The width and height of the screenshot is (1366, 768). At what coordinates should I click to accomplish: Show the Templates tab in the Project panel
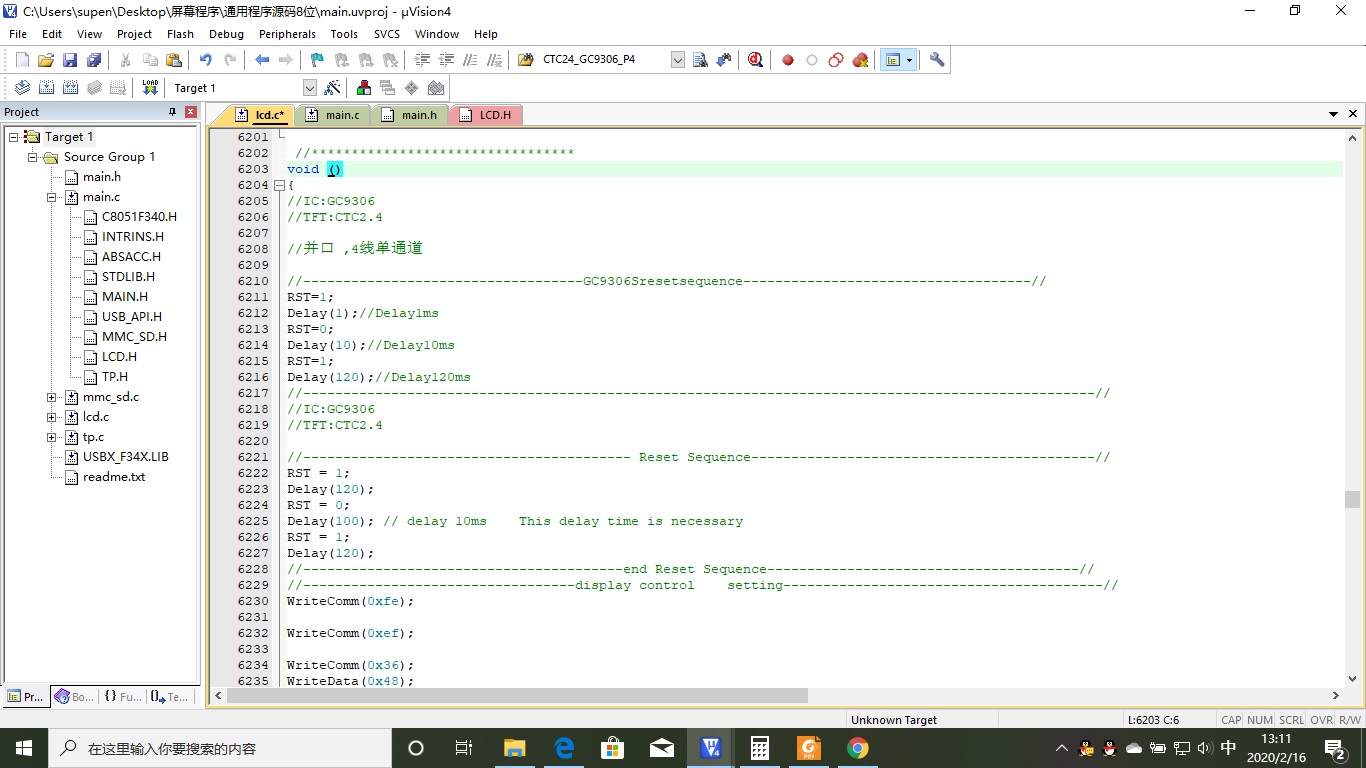[x=169, y=697]
